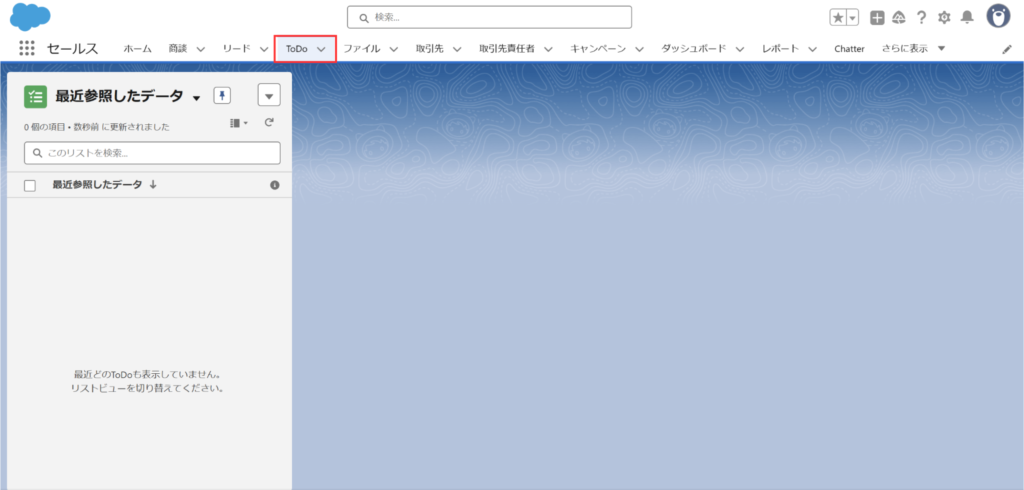1024x490 pixels.
Task: Switch list view via 最近参照したデータ title arrow
Action: pyautogui.click(x=197, y=98)
